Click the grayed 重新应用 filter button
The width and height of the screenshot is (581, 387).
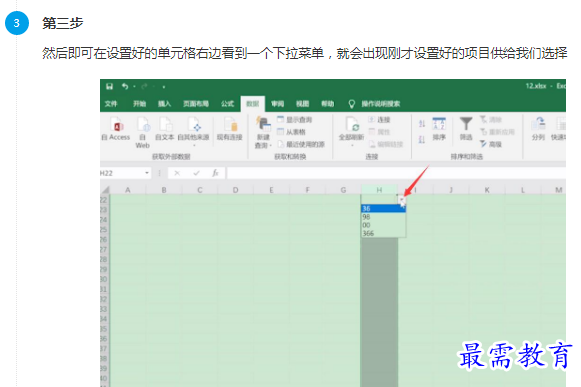click(x=497, y=132)
